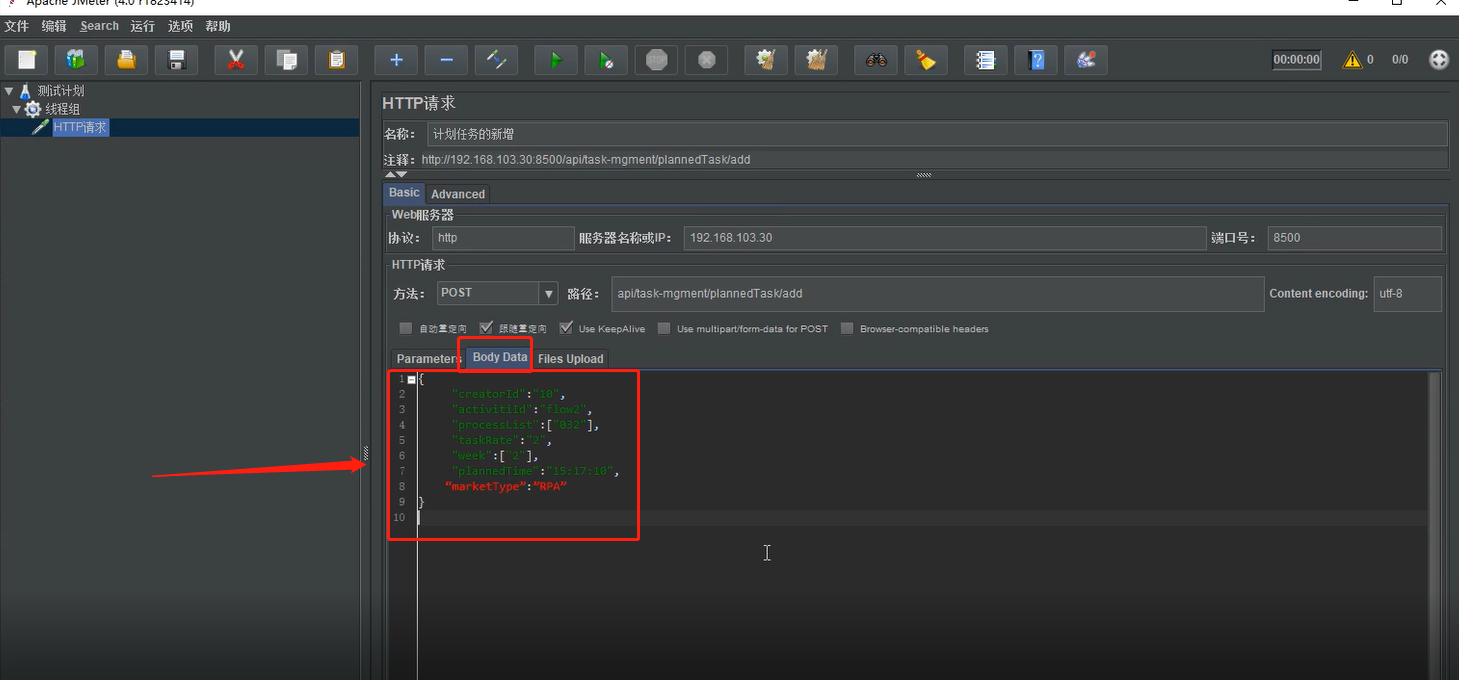The width and height of the screenshot is (1459, 680).
Task: Open the Templates icon in toolbar
Action: pyautogui.click(x=76, y=60)
